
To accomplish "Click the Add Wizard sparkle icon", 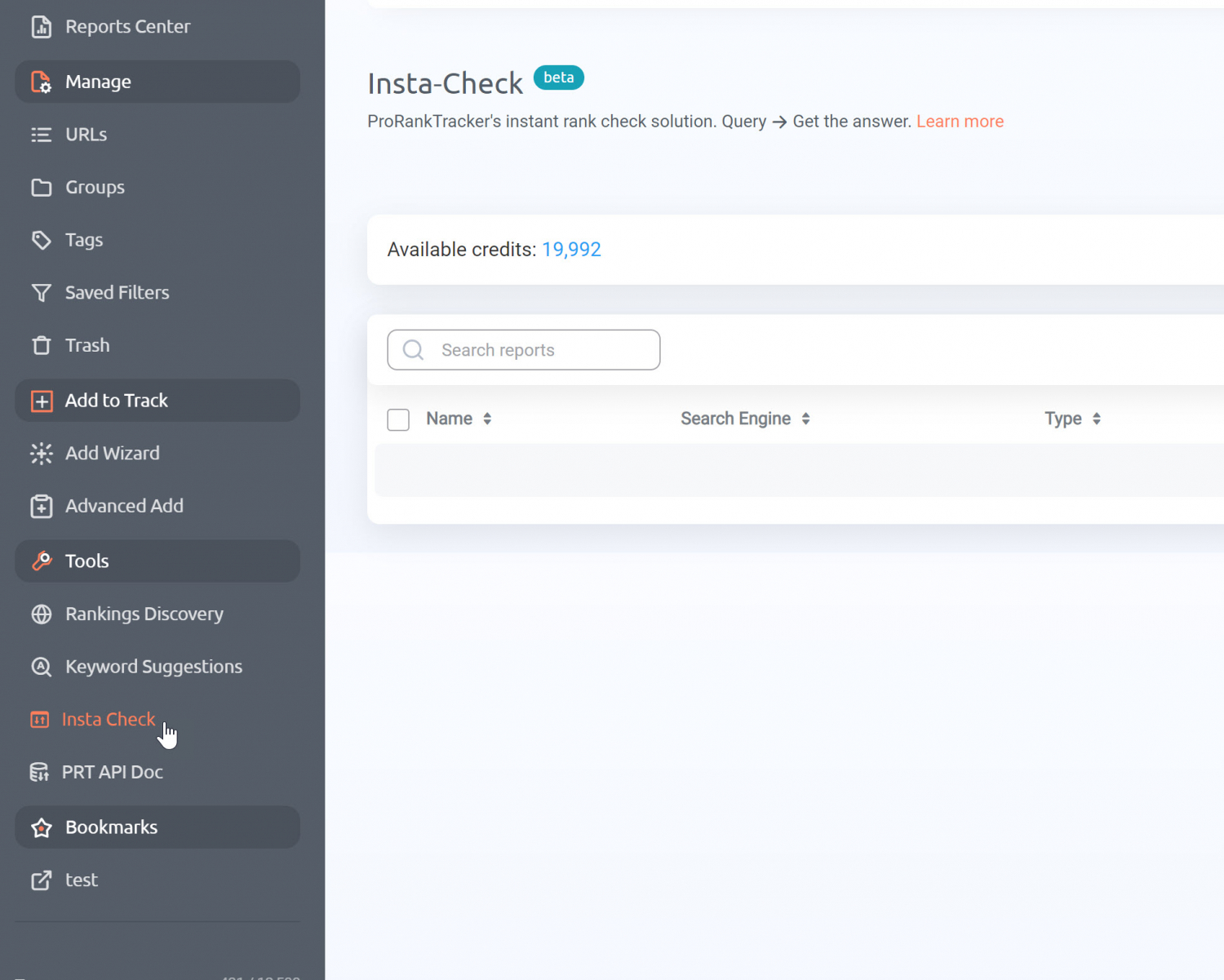I will click(41, 454).
